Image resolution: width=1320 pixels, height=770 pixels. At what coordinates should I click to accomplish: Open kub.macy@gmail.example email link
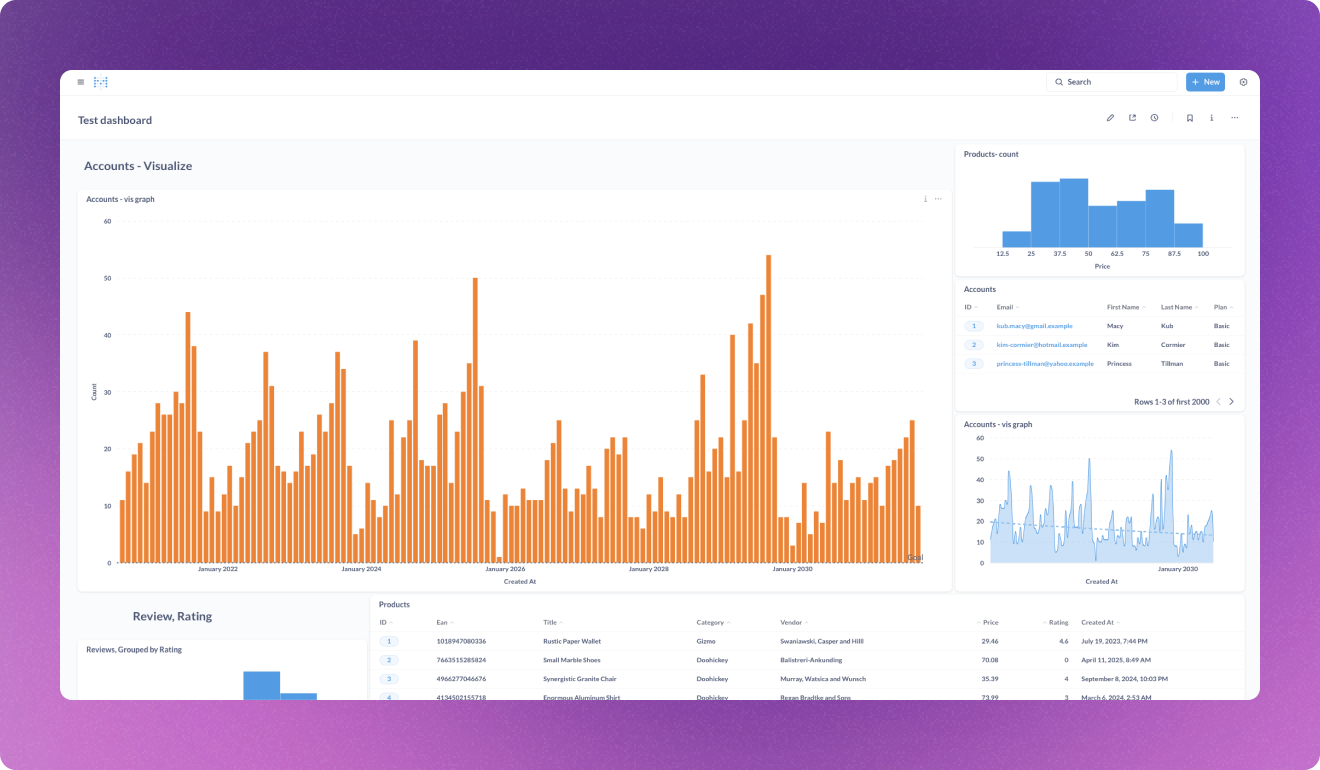tap(1034, 326)
